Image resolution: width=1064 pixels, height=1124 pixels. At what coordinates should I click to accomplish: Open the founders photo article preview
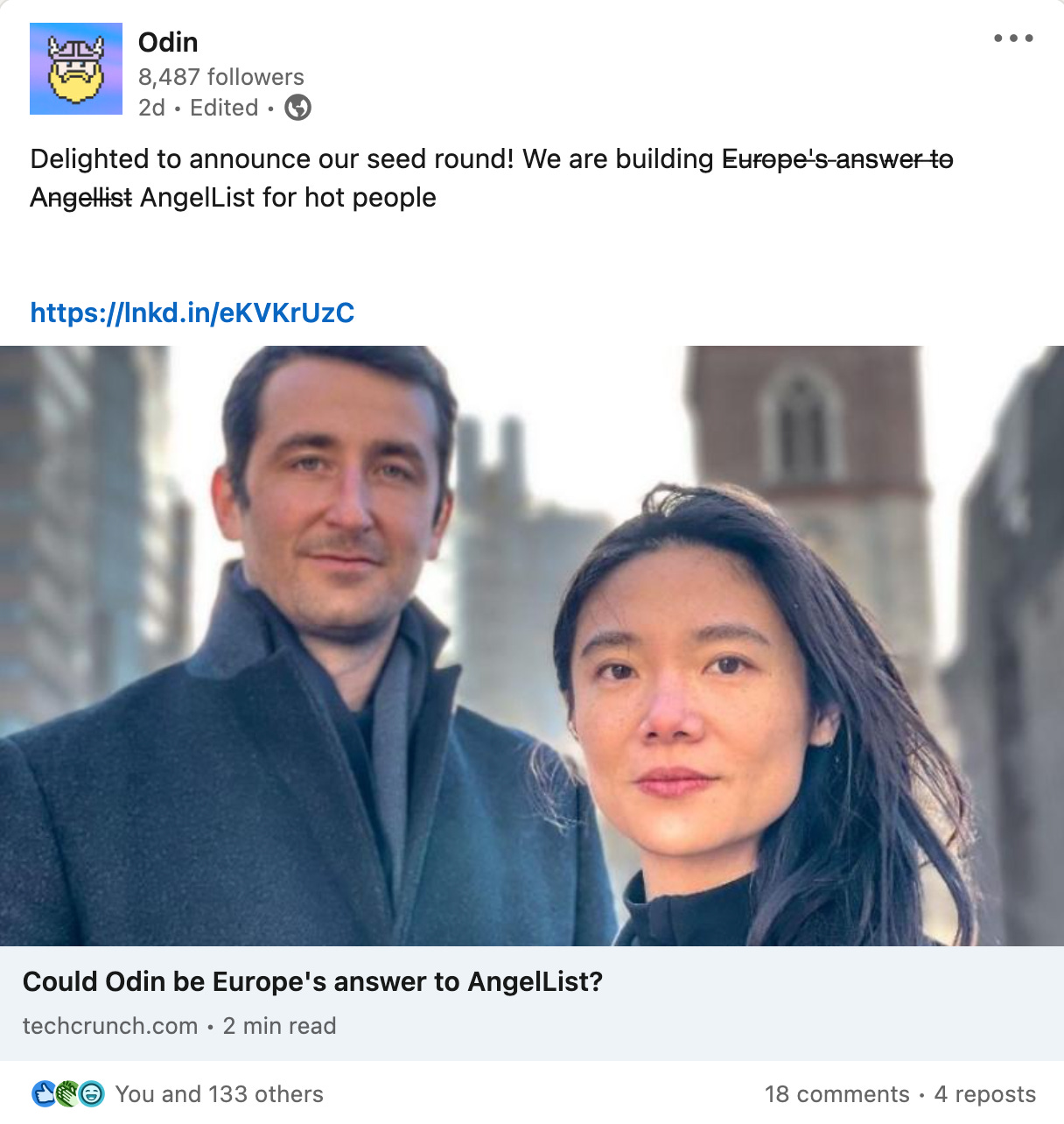pyautogui.click(x=532, y=646)
